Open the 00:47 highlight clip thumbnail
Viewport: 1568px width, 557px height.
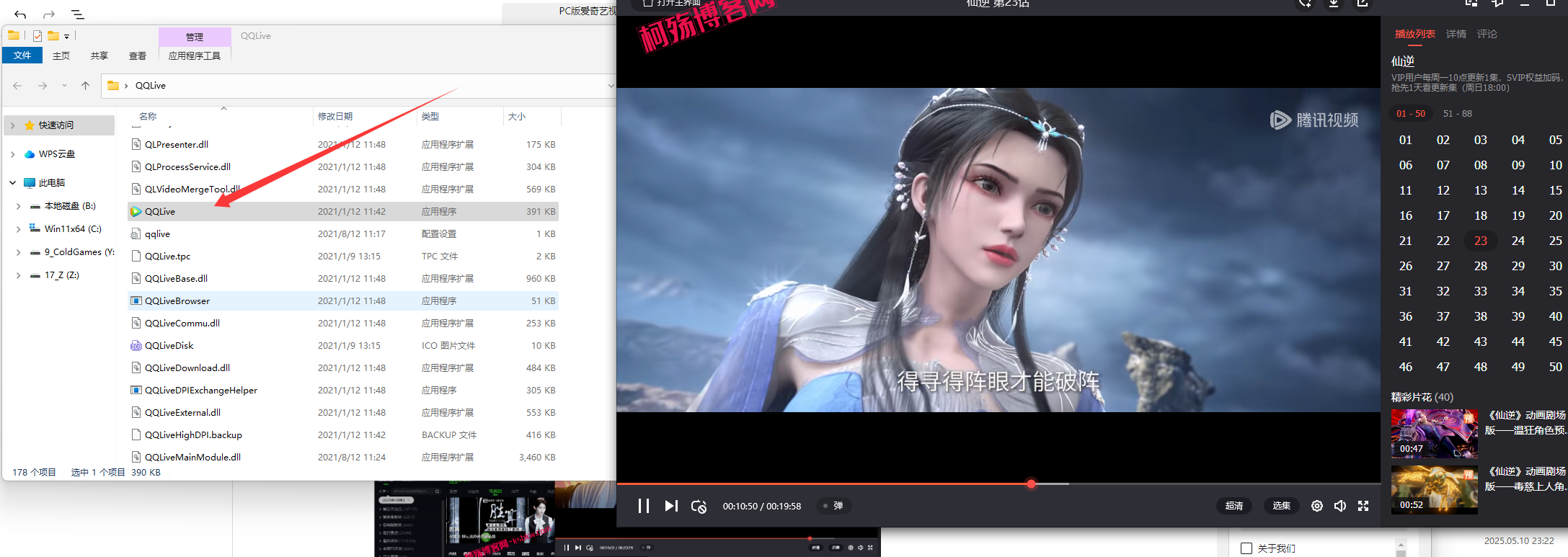tap(1434, 434)
